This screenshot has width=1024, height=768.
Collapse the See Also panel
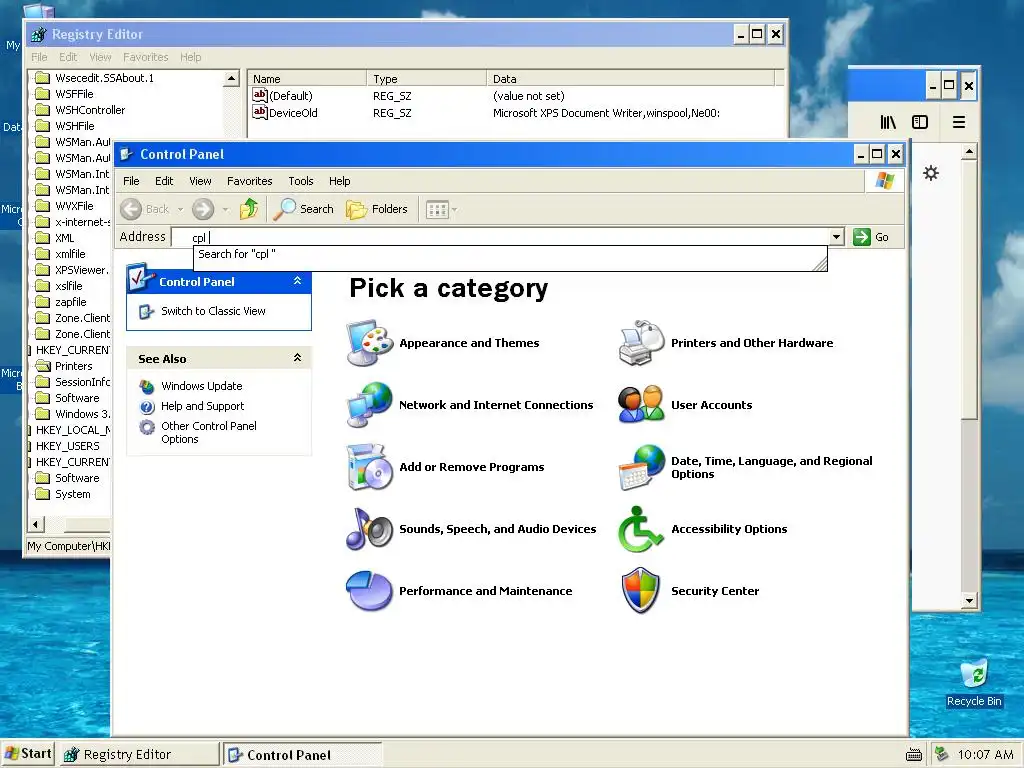(297, 358)
